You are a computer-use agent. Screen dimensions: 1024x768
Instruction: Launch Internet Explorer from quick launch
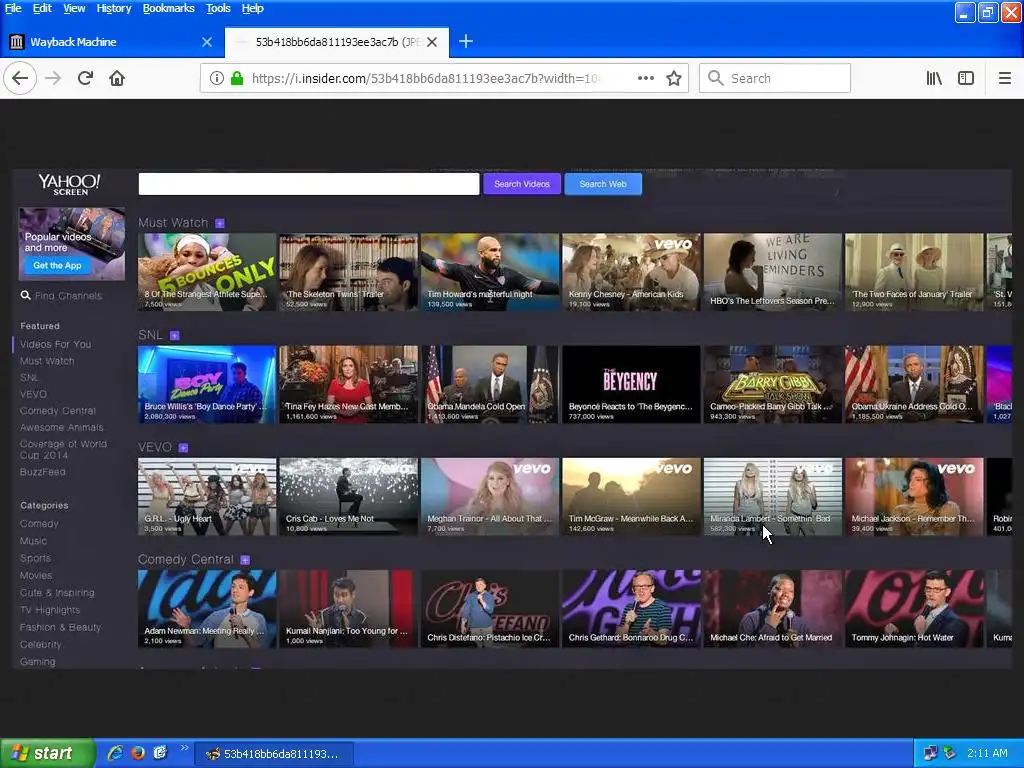(x=115, y=753)
